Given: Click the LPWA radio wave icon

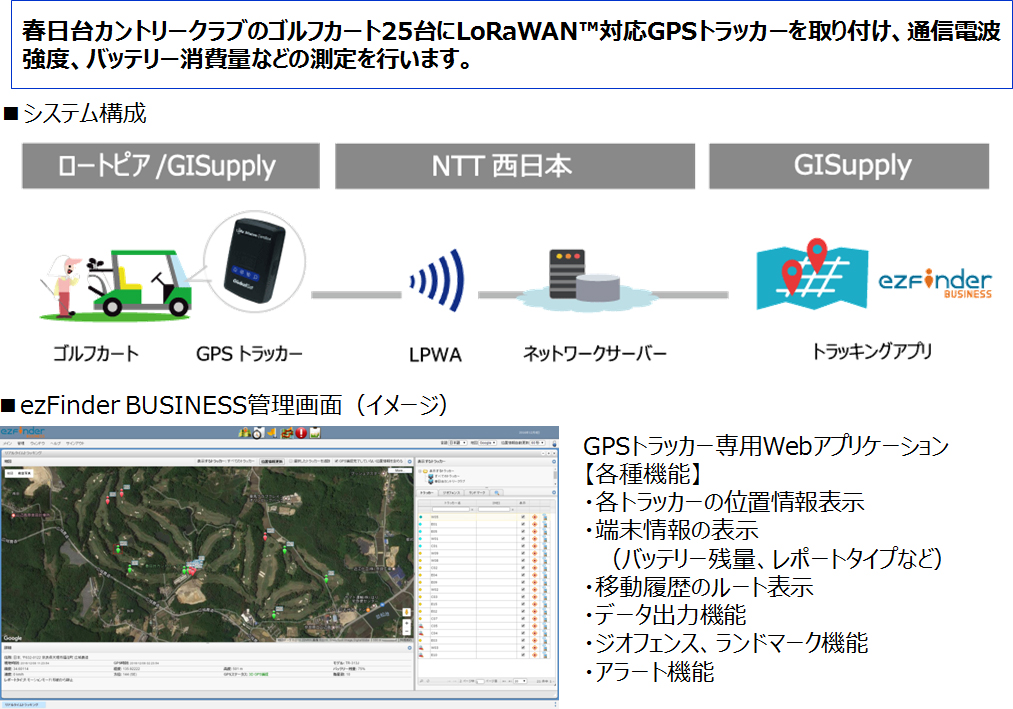Looking at the screenshot, I should click(x=437, y=280).
